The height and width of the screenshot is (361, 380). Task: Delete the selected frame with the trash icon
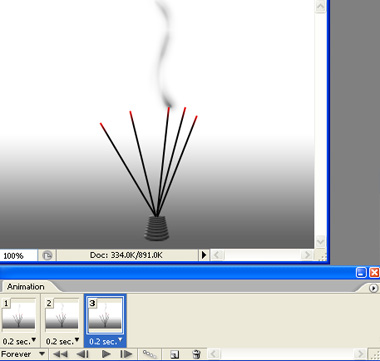[x=197, y=354]
